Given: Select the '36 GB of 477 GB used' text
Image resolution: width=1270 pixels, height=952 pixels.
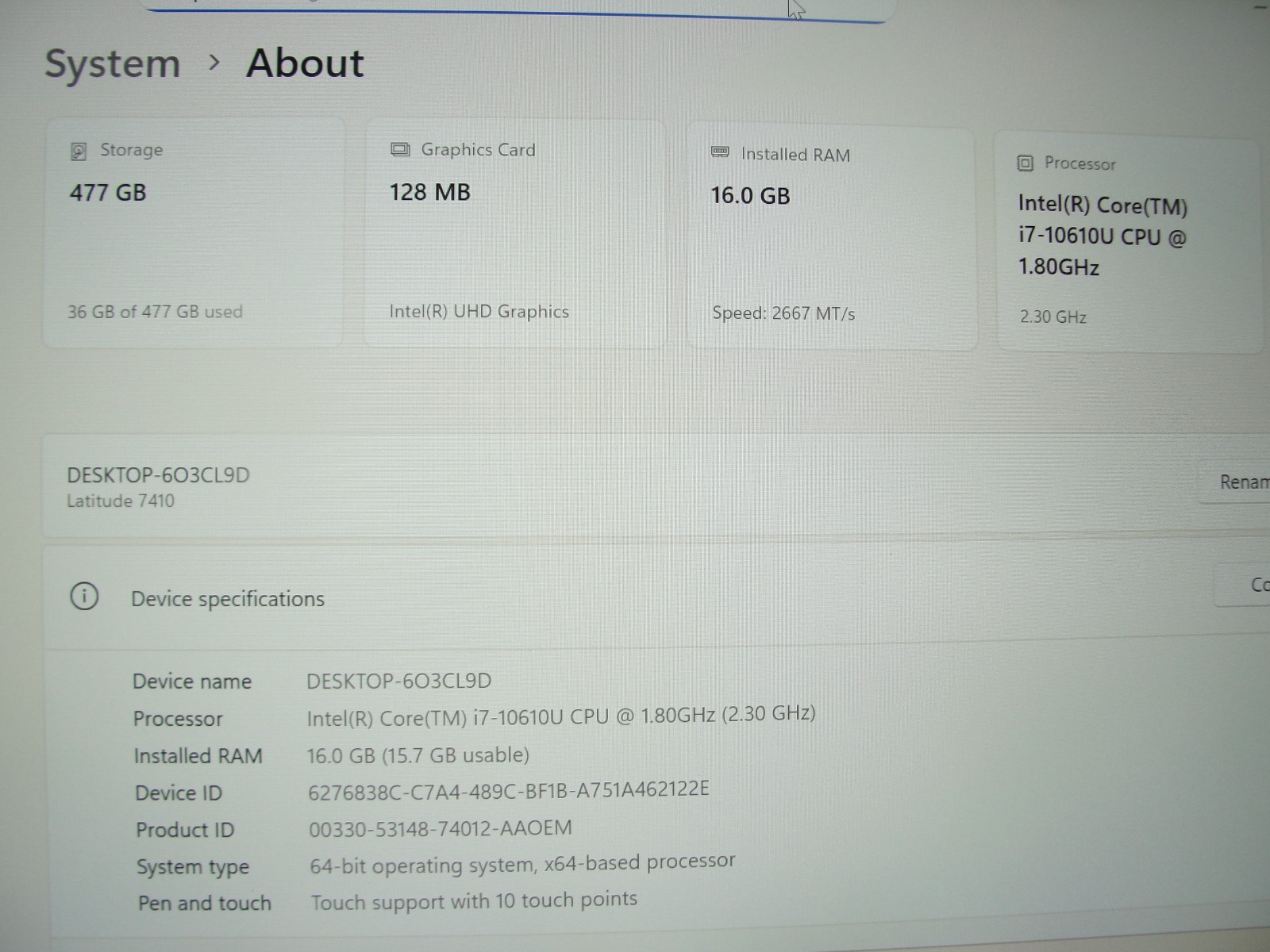Looking at the screenshot, I should point(155,312).
